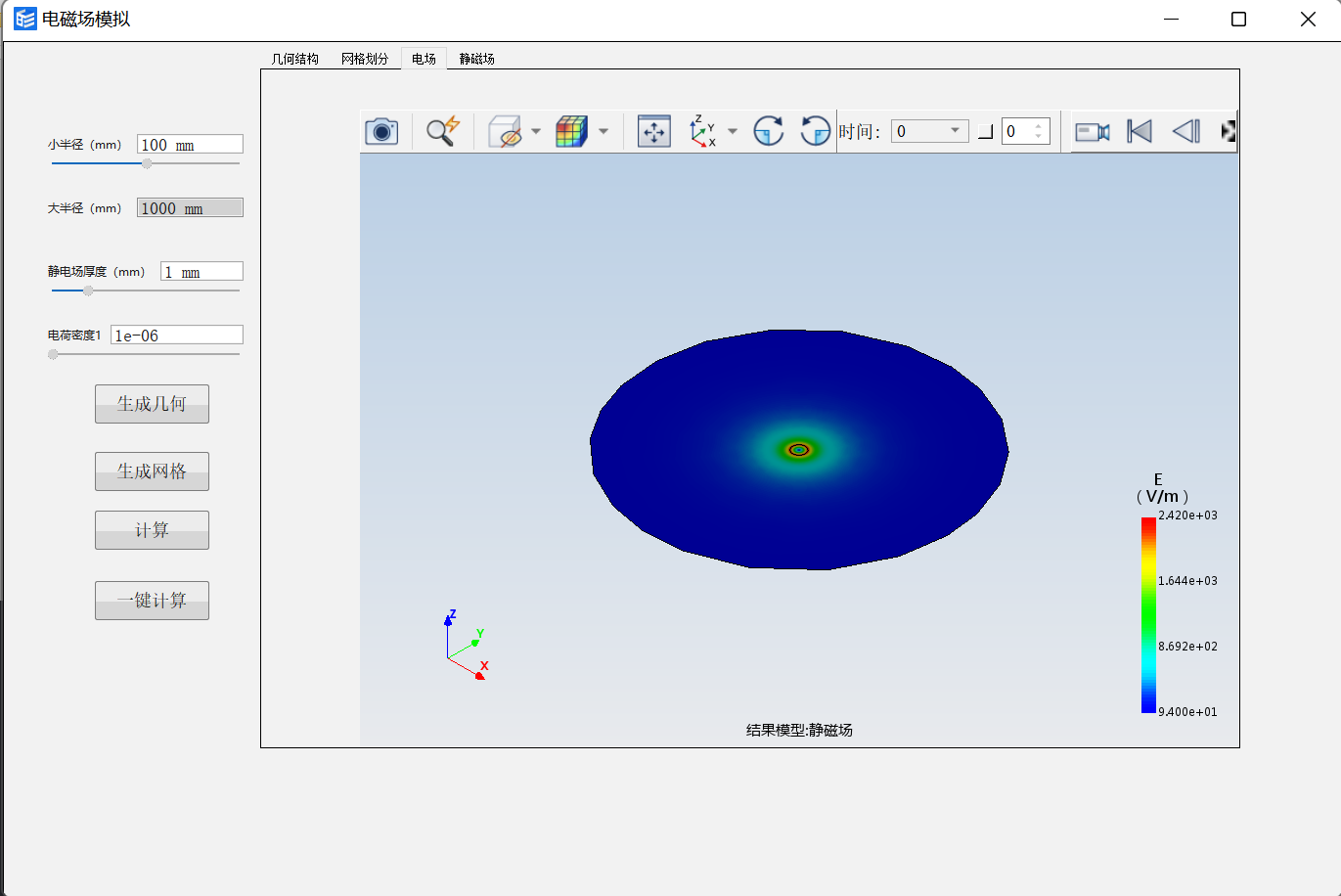The width and height of the screenshot is (1341, 896).
Task: Click the 电荷密度1 label
Action: coord(74,336)
